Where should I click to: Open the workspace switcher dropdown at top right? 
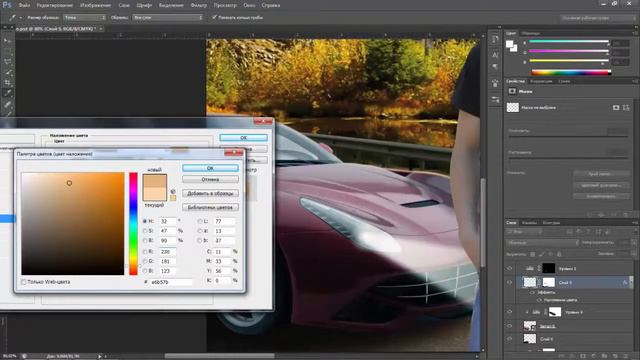tap(598, 18)
